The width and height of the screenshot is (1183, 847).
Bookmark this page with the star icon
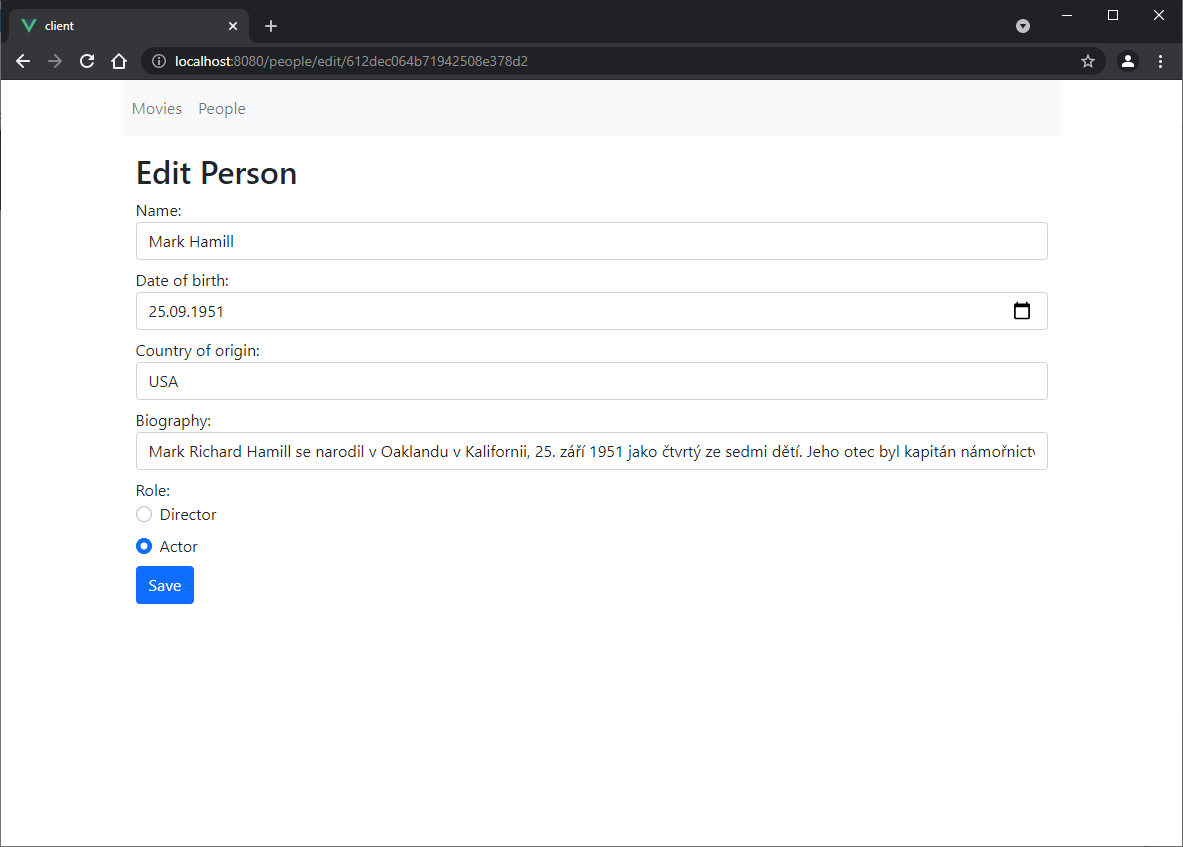(1088, 61)
